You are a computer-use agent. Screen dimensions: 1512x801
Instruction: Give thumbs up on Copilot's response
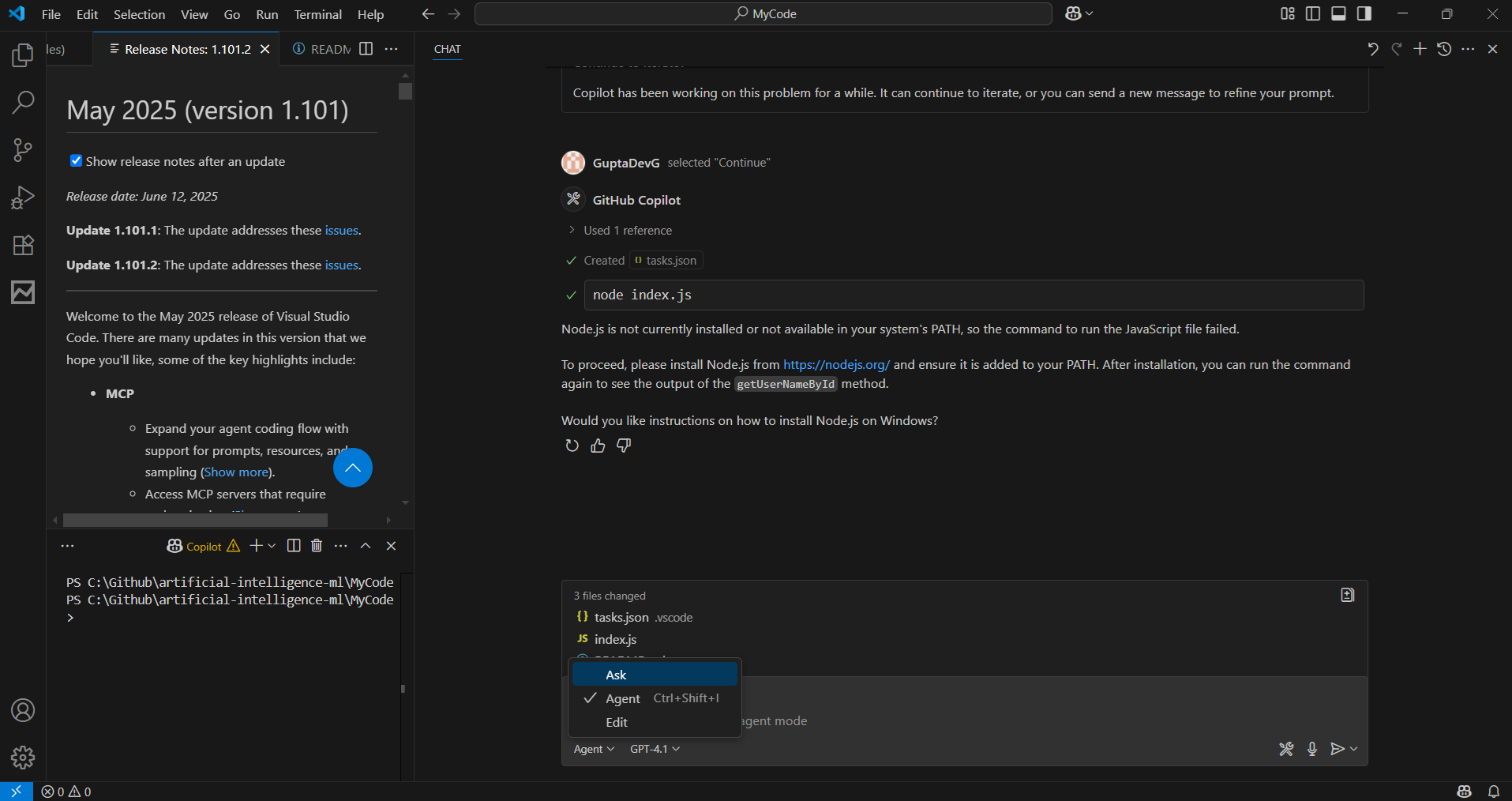(x=598, y=445)
